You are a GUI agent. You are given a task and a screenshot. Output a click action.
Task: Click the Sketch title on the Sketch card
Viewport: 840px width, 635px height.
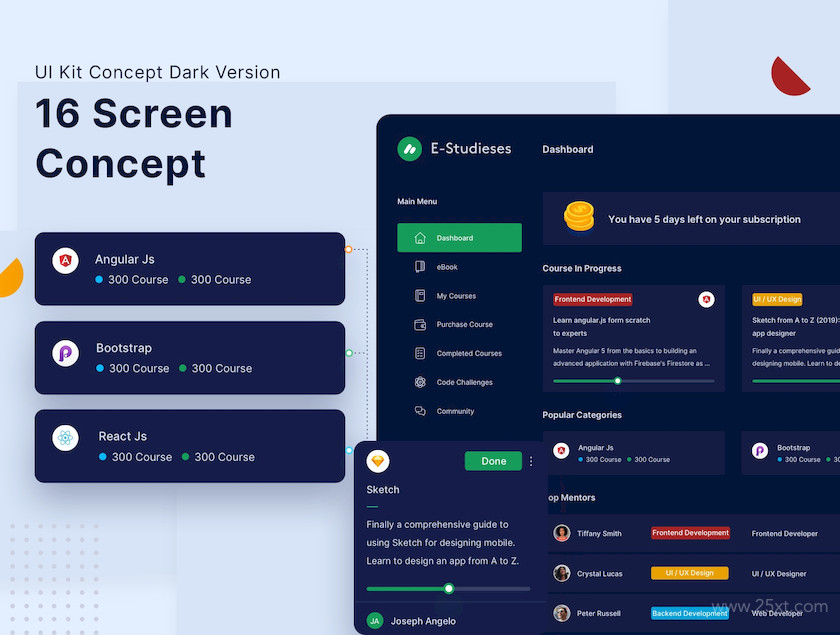coord(382,489)
